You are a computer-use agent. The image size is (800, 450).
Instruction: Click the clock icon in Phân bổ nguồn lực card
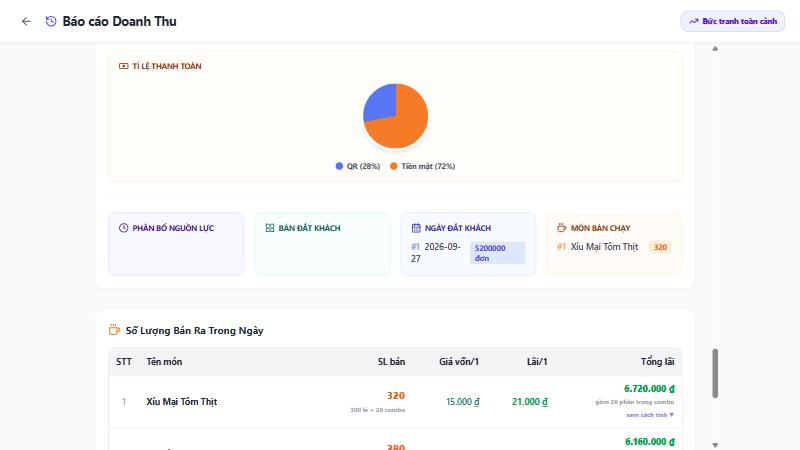click(123, 228)
